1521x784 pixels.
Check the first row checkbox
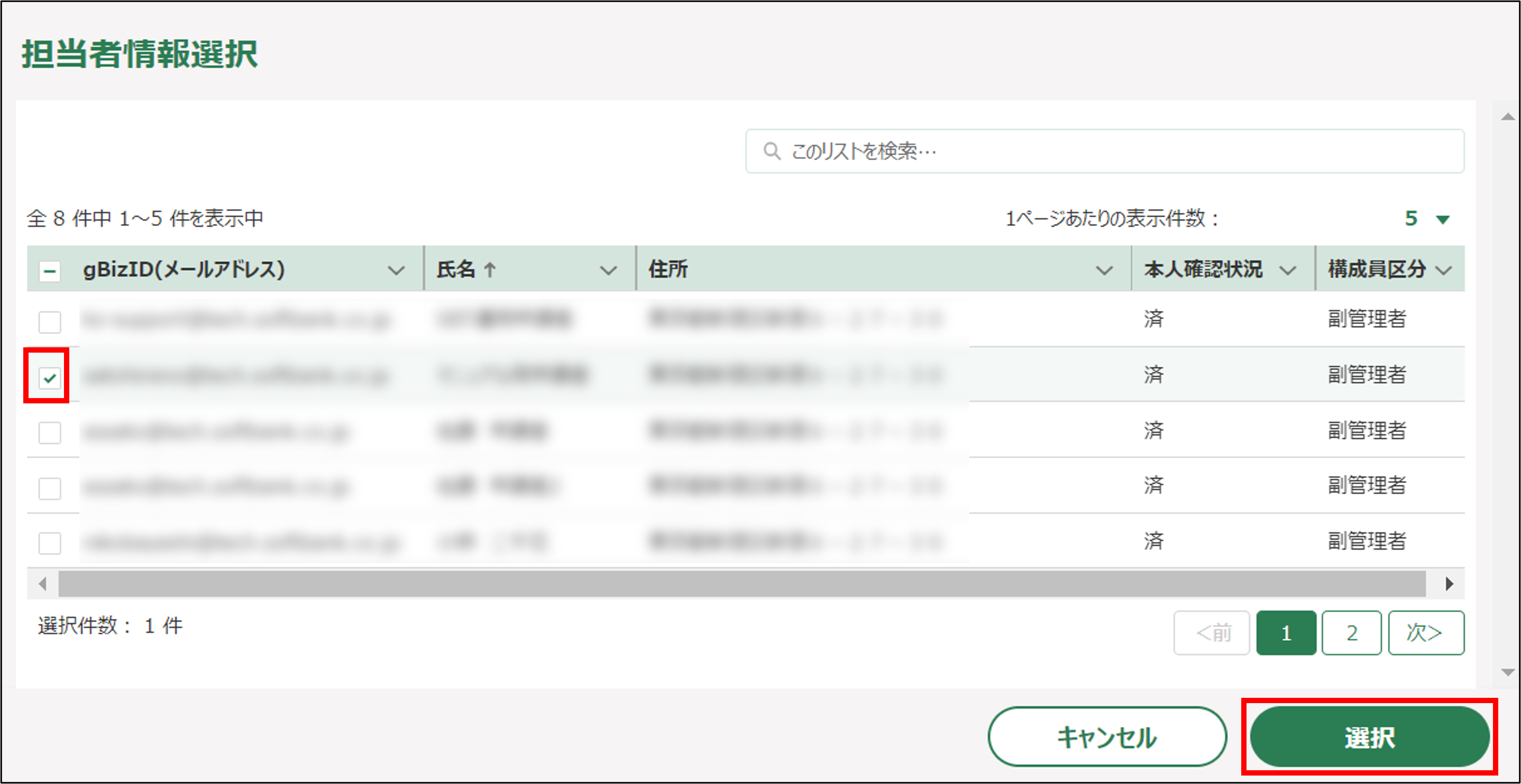(x=50, y=322)
